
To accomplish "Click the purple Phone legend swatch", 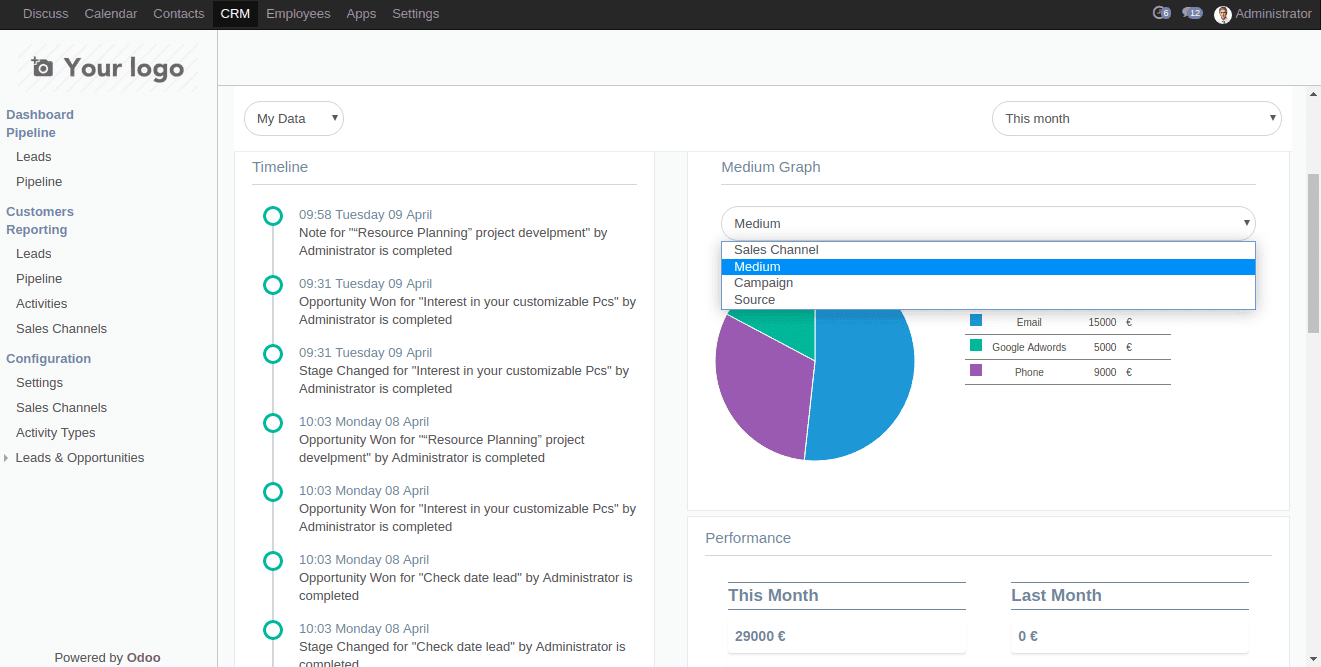I will coord(976,371).
